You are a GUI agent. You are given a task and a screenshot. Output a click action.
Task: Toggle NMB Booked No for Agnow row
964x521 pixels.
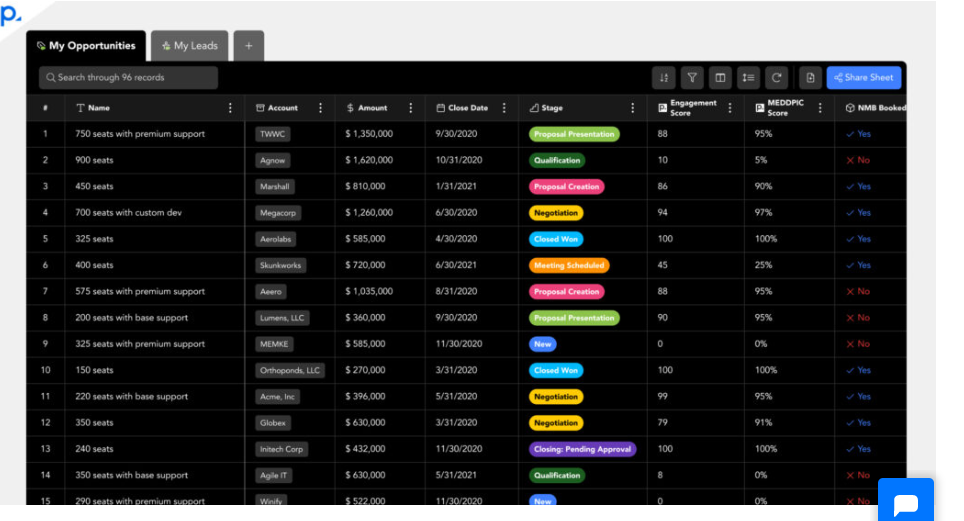point(858,161)
